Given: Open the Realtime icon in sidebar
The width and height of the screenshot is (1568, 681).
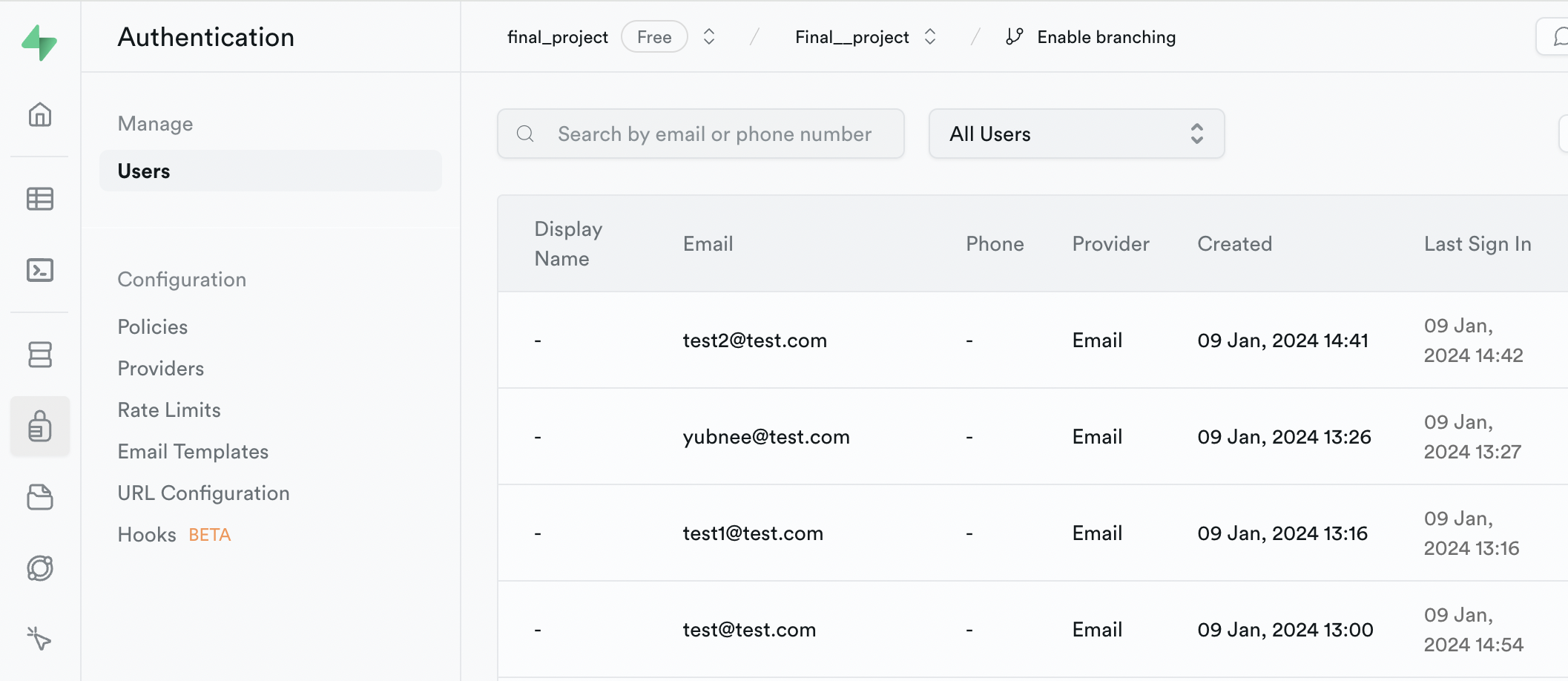Looking at the screenshot, I should click(40, 568).
